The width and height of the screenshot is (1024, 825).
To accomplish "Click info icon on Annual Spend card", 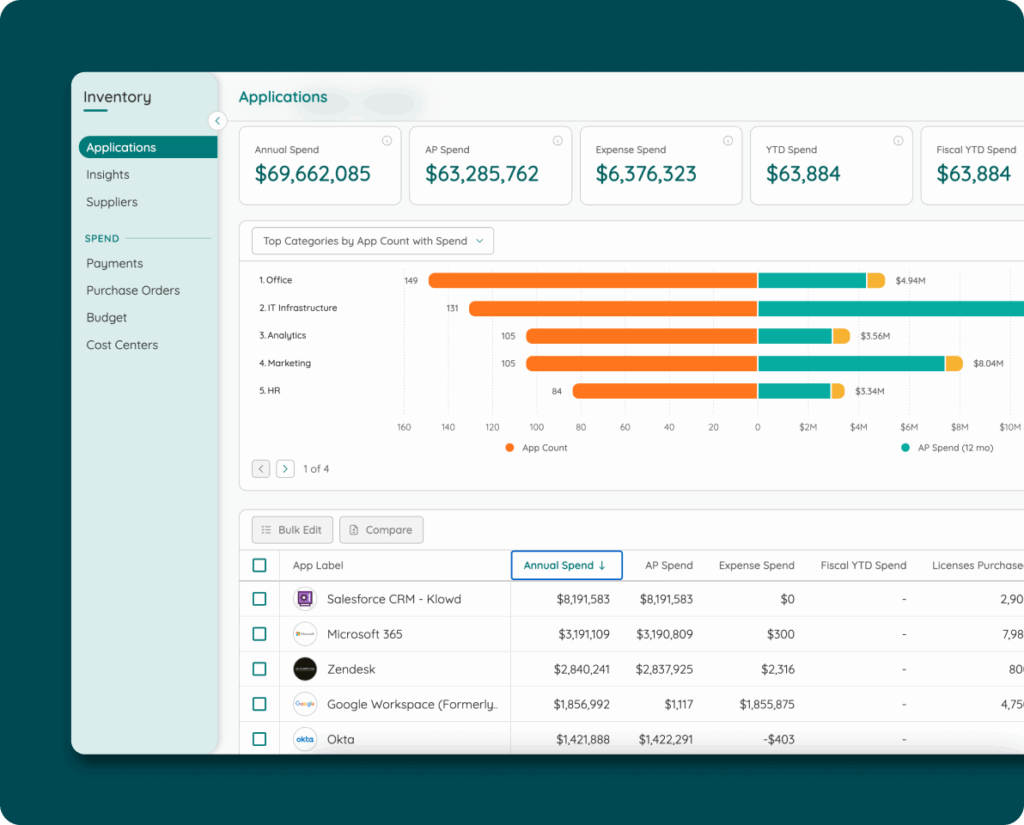I will click(x=387, y=141).
